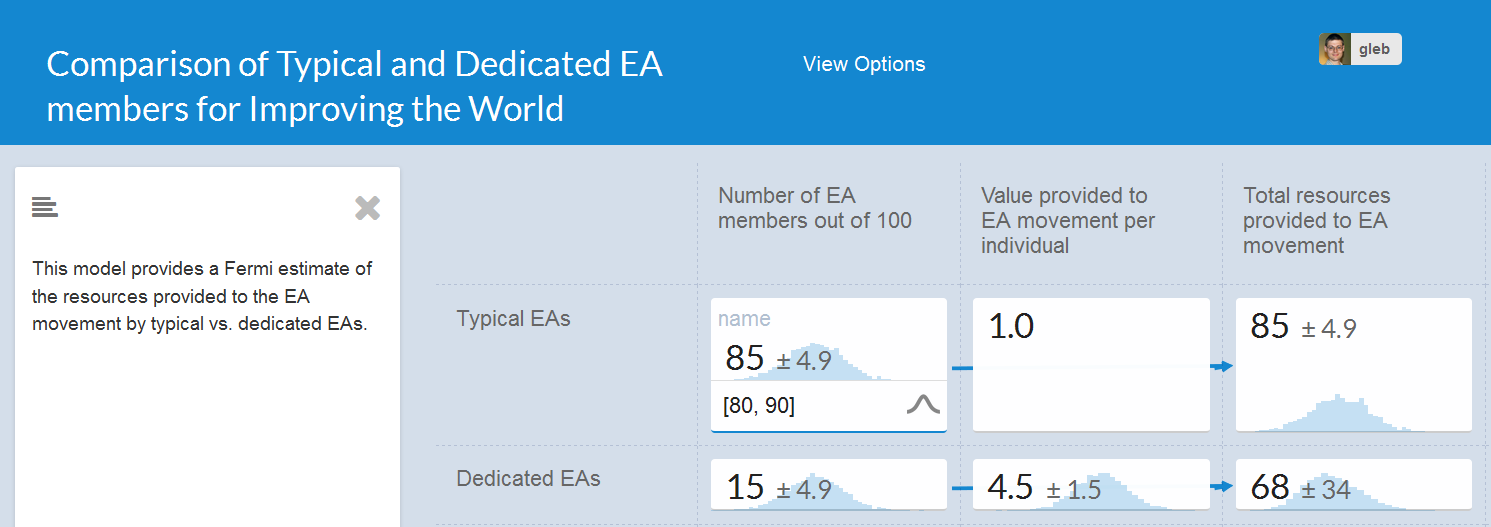Click the model title heading
1491x527 pixels.
click(x=354, y=86)
